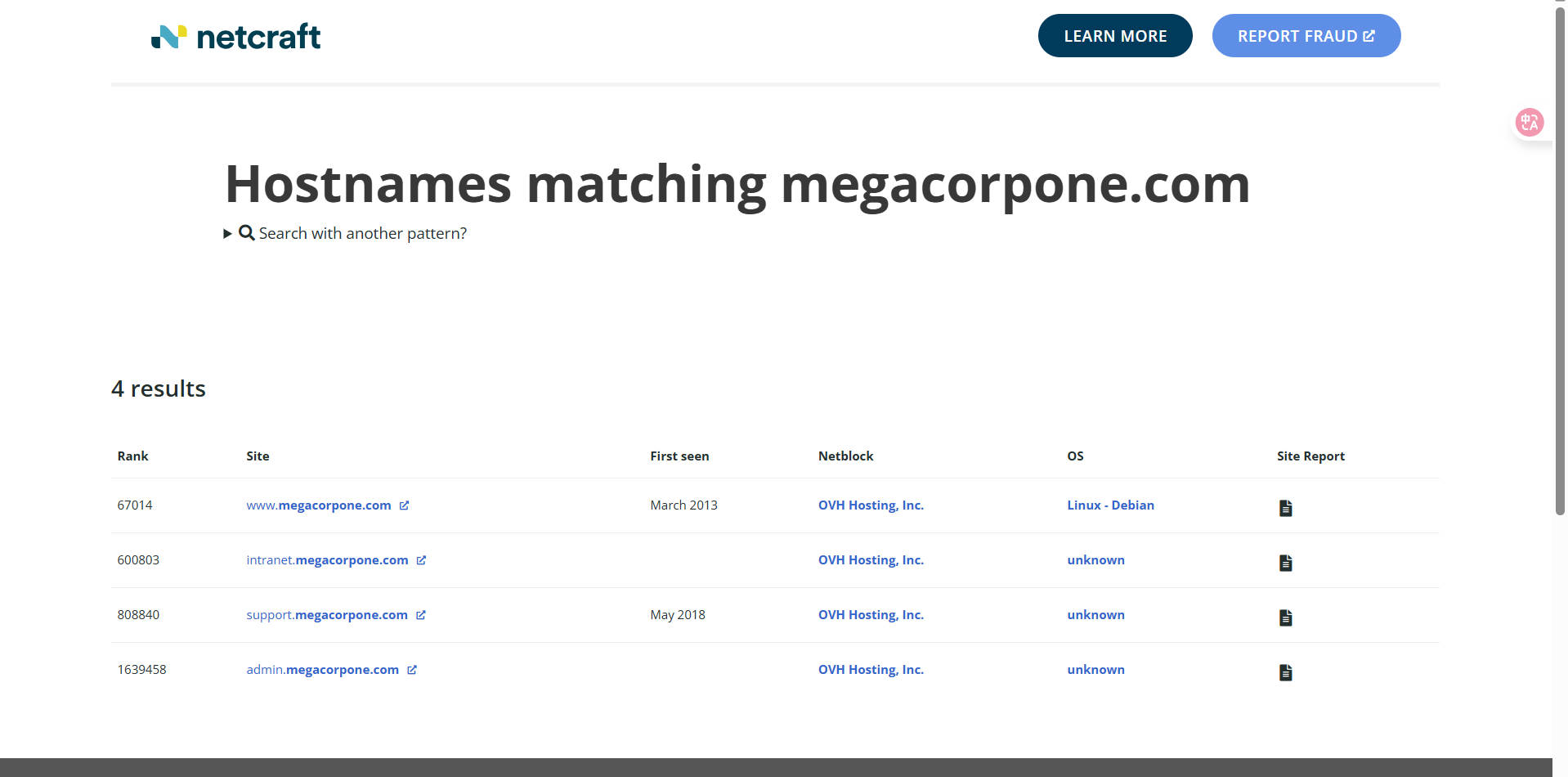Click external link icon beside admin.megacorpone.com
The image size is (1568, 777).
(412, 670)
